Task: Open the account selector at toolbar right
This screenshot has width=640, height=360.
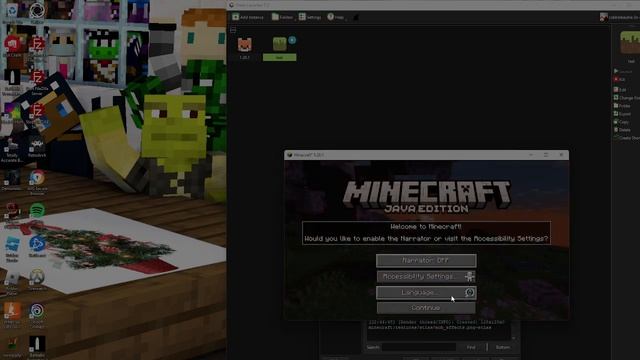Action: [x=619, y=17]
